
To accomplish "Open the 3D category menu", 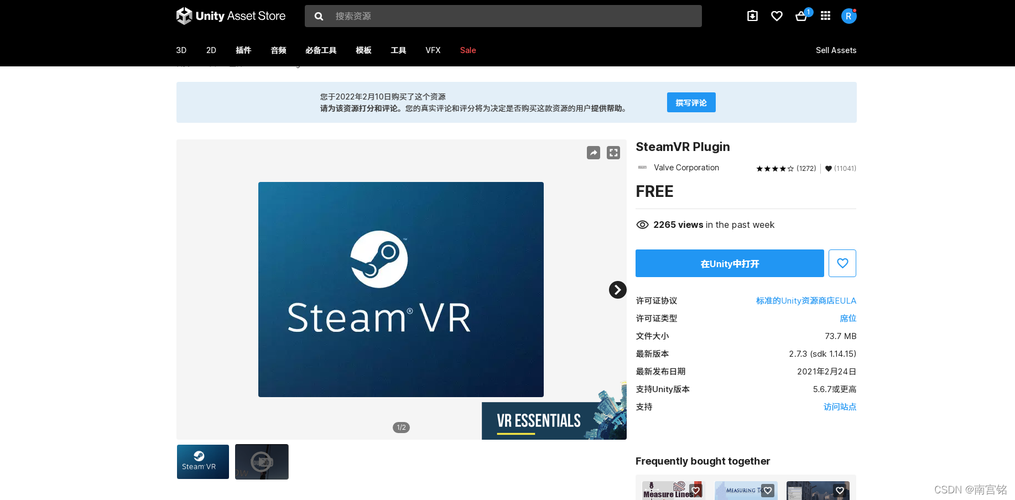I will [181, 50].
